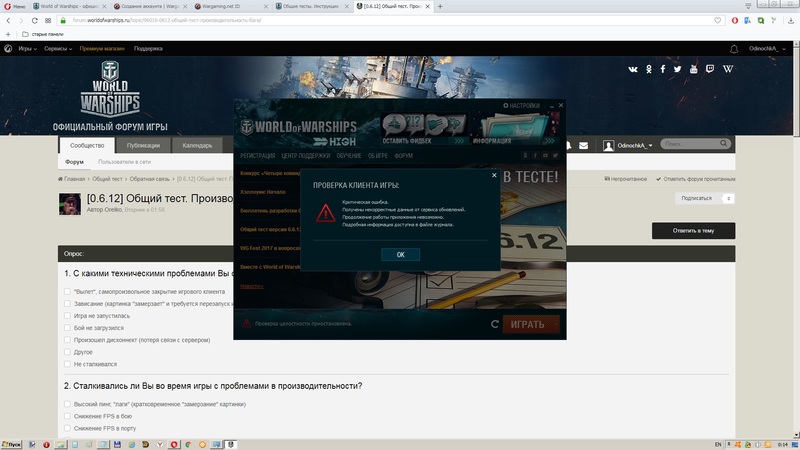Open the downloads arrow icon in browser toolbar
Screen dimensions: 800x450
coord(791,20)
